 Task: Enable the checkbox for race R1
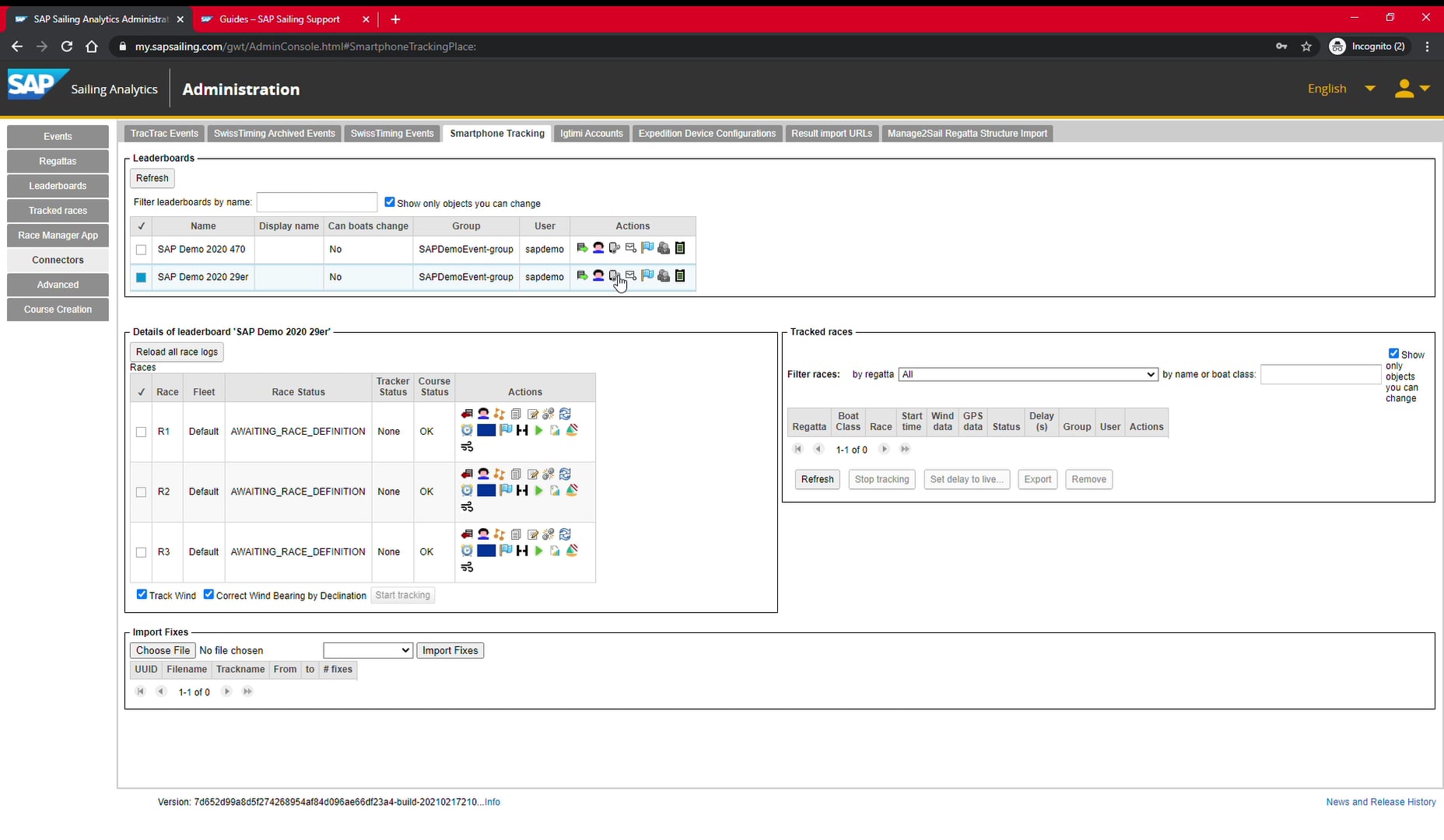141,432
